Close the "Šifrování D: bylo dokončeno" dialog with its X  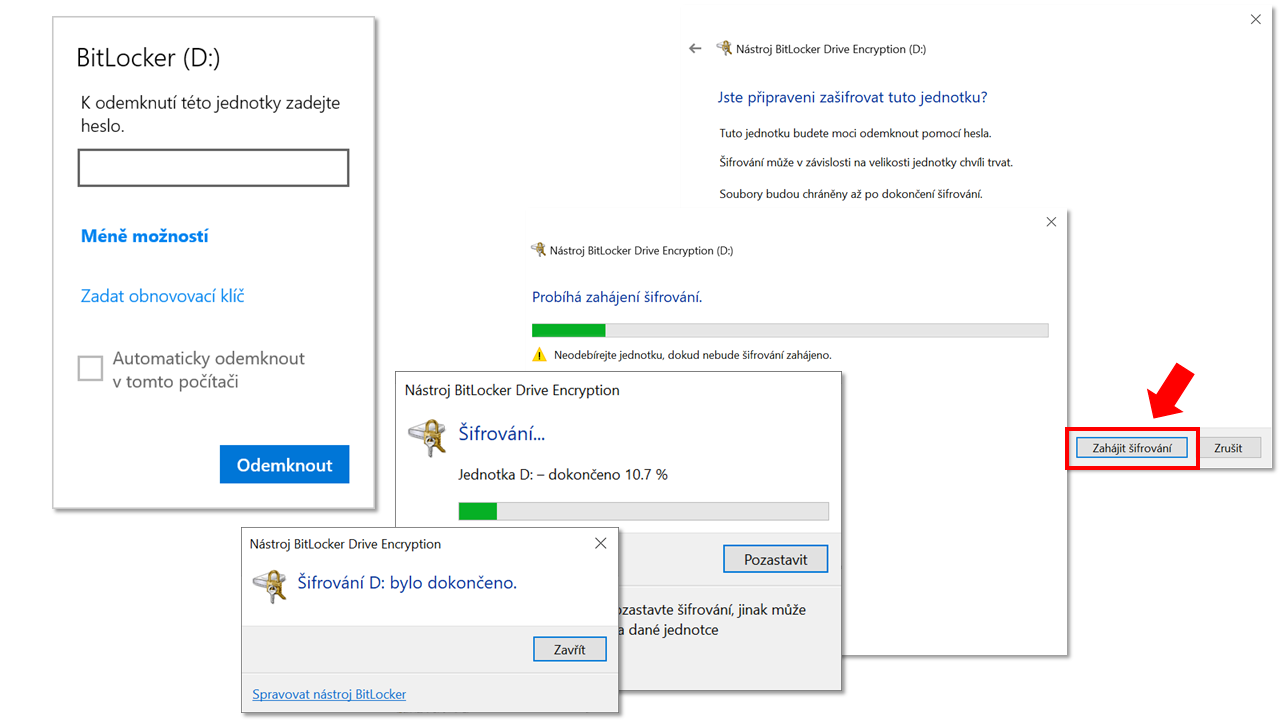click(x=600, y=543)
